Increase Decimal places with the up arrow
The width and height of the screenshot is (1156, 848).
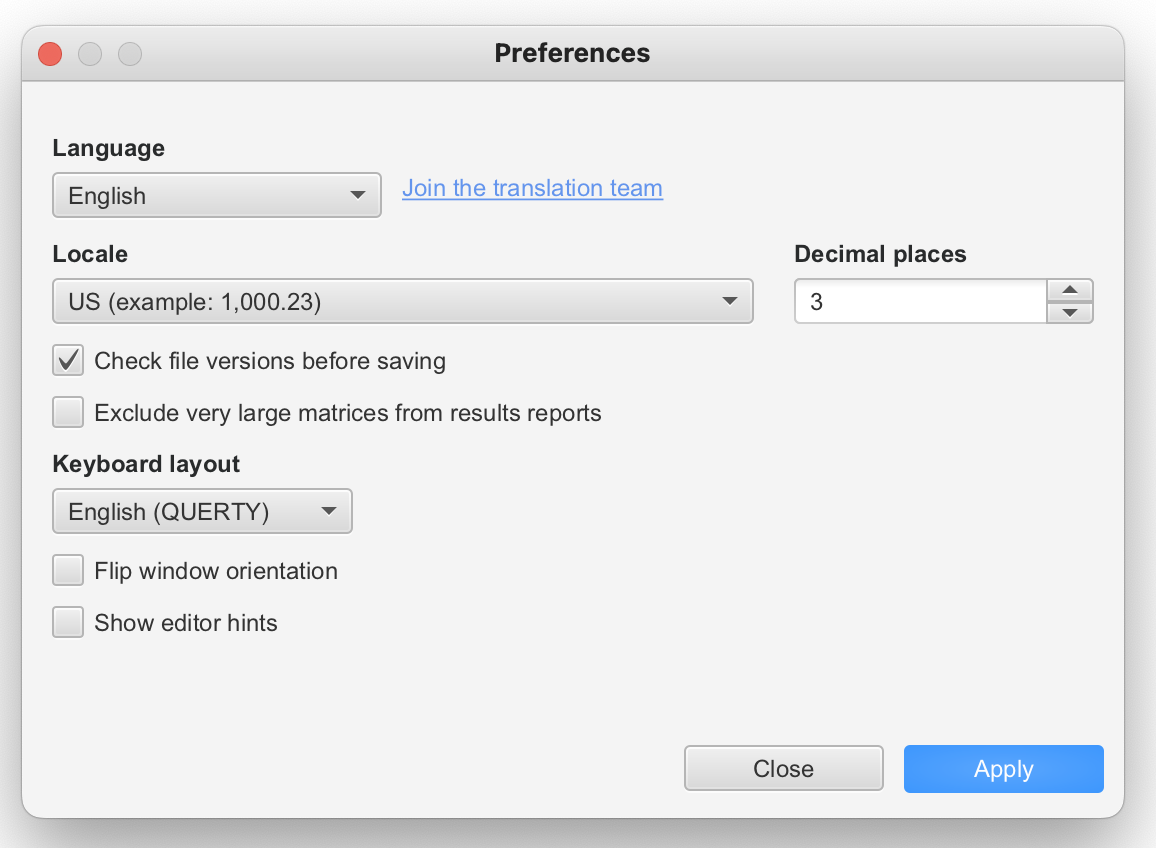pyautogui.click(x=1070, y=290)
